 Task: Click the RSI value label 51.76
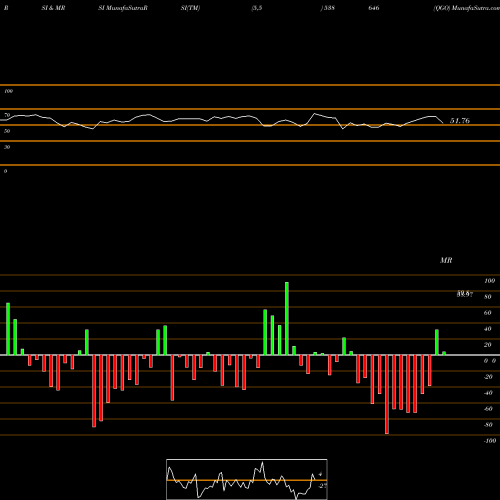[460, 121]
